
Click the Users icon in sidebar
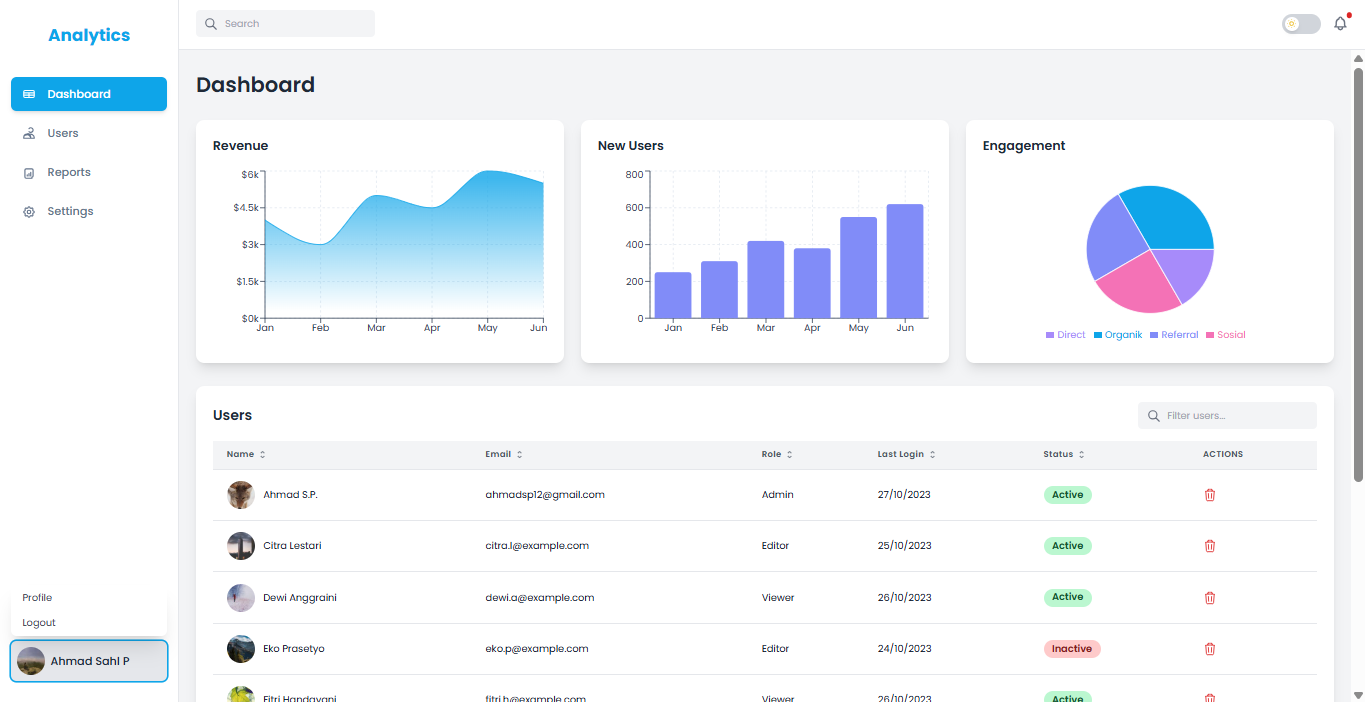point(29,133)
